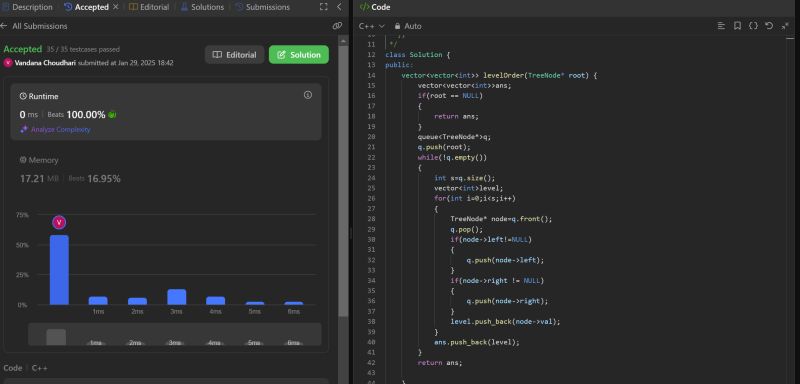
Task: Reset code with the undo arrow icon
Action: pyautogui.click(x=769, y=26)
